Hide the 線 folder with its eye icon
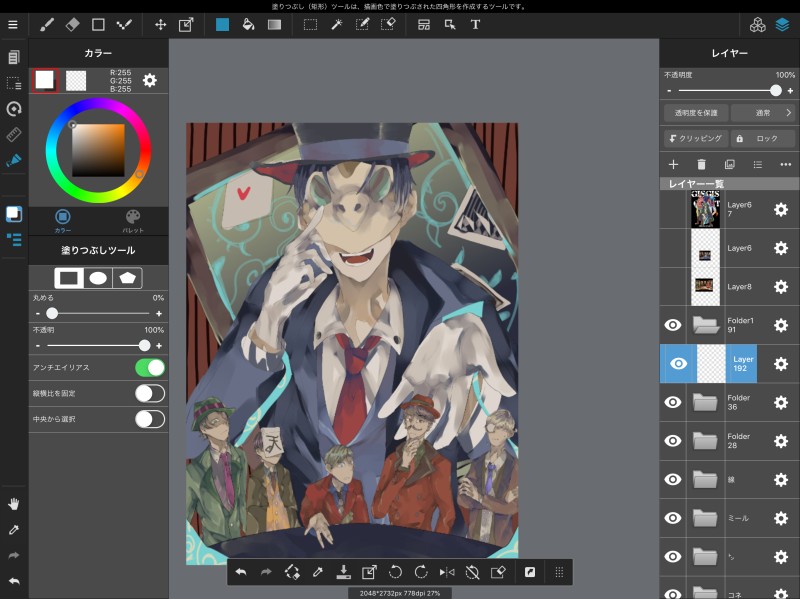This screenshot has height=599, width=800. 673,479
